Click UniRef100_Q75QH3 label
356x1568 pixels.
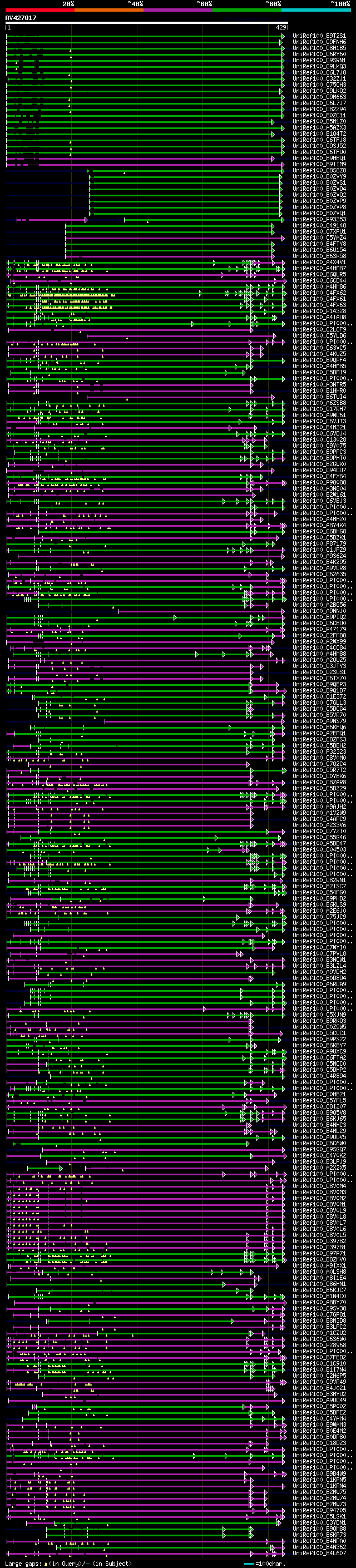point(319,85)
